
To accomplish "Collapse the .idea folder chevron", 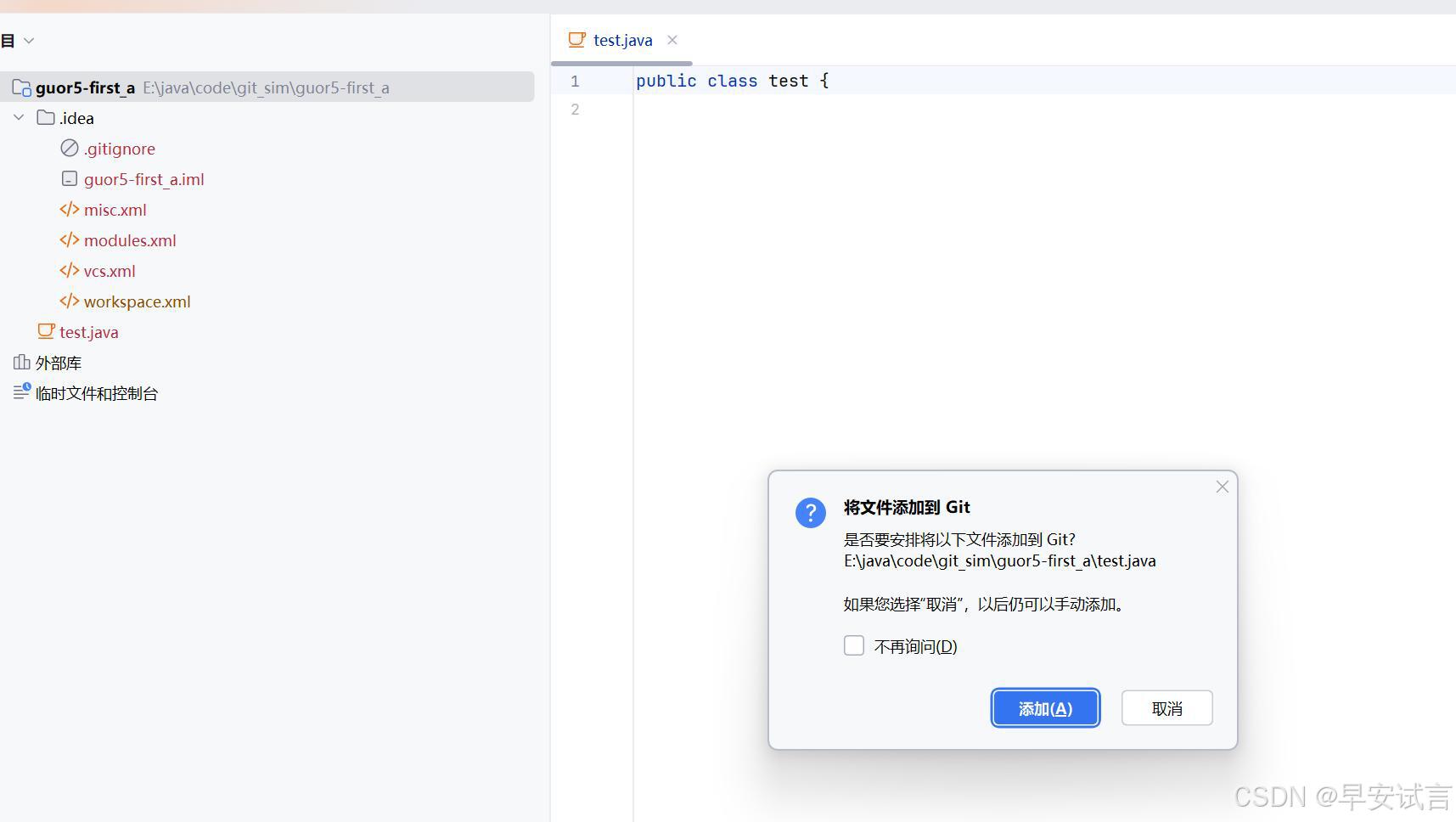I will [x=19, y=117].
